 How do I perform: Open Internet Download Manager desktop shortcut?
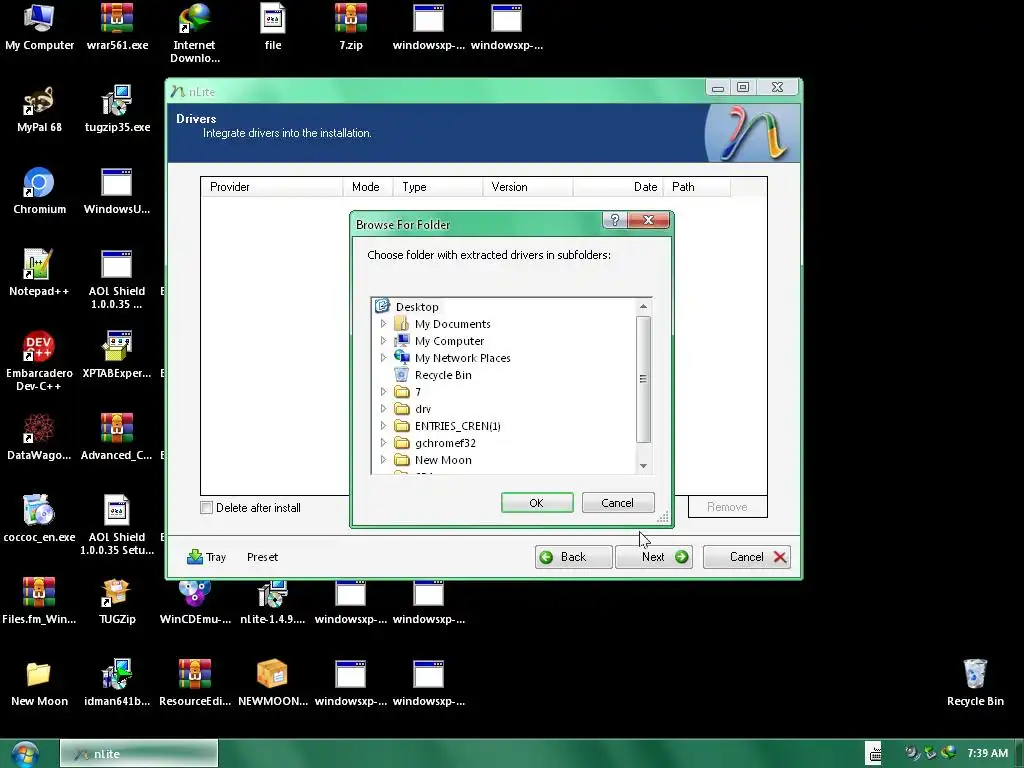(x=195, y=33)
